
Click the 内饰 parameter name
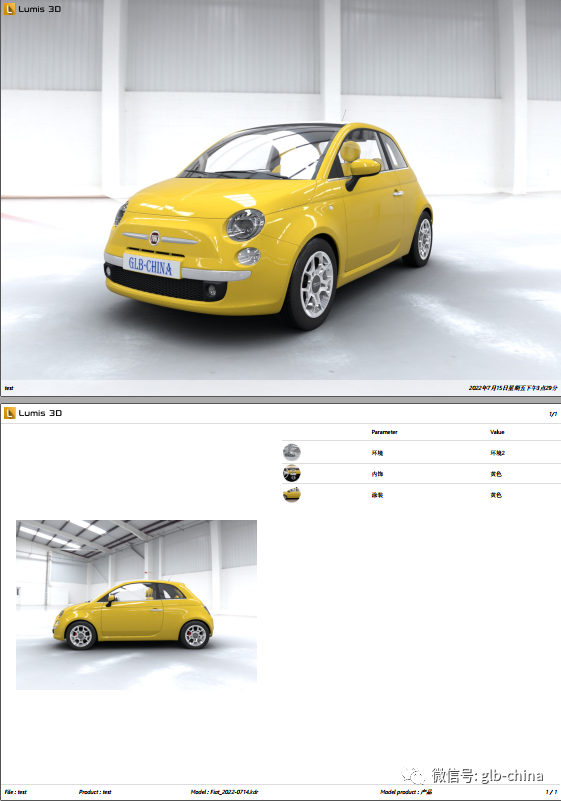377,474
